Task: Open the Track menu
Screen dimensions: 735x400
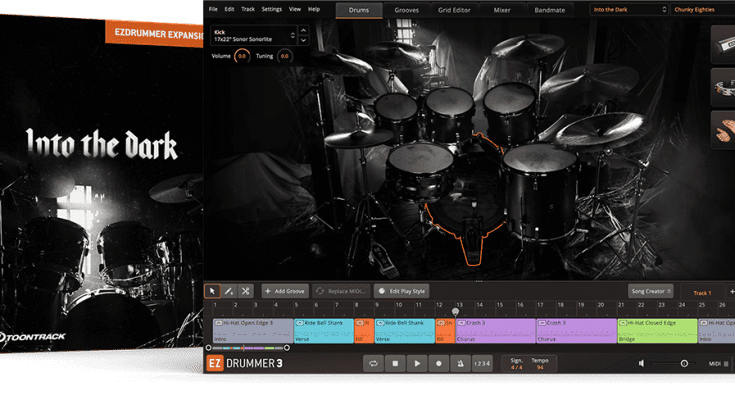Action: pyautogui.click(x=247, y=9)
